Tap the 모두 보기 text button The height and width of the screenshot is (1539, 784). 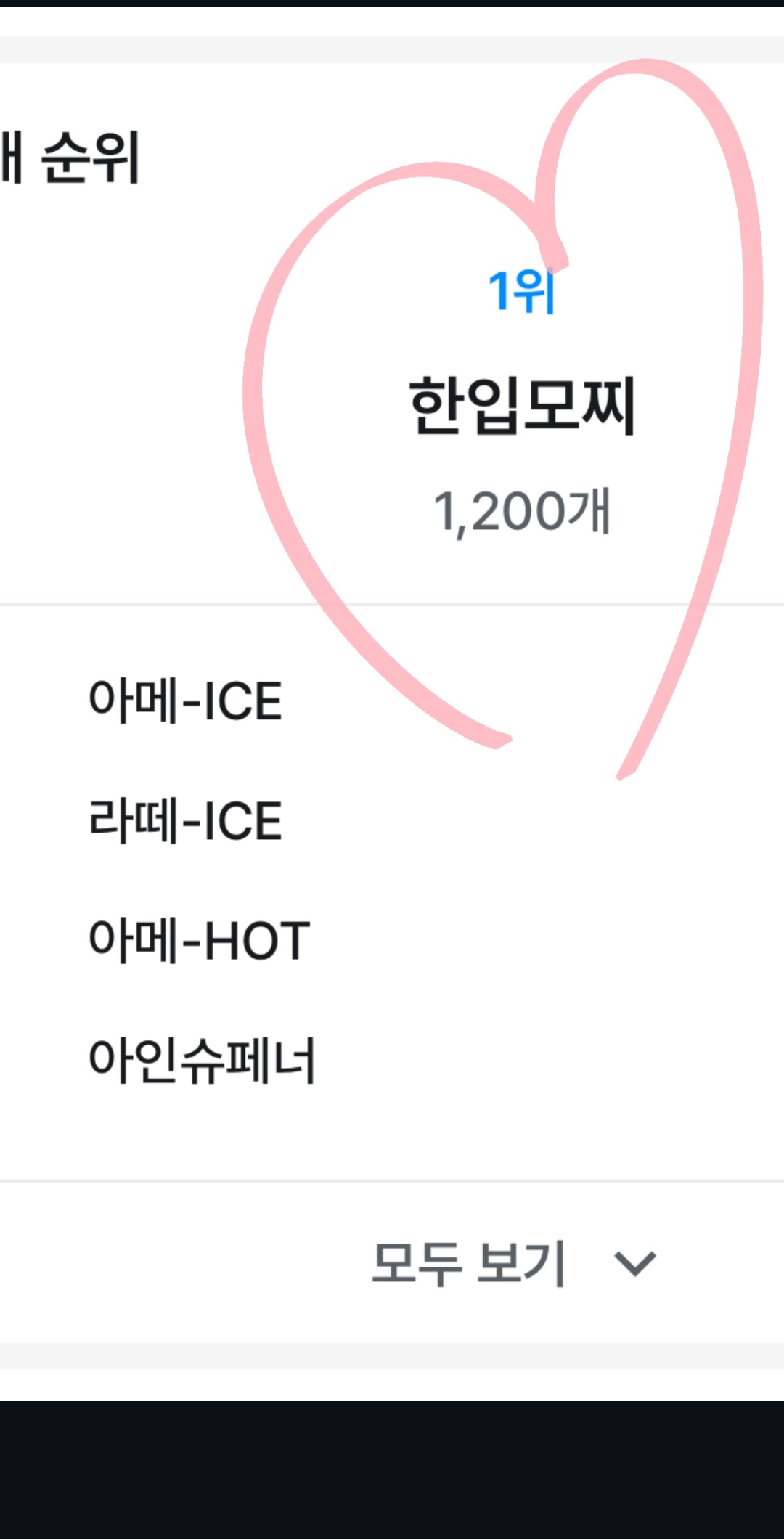468,1264
